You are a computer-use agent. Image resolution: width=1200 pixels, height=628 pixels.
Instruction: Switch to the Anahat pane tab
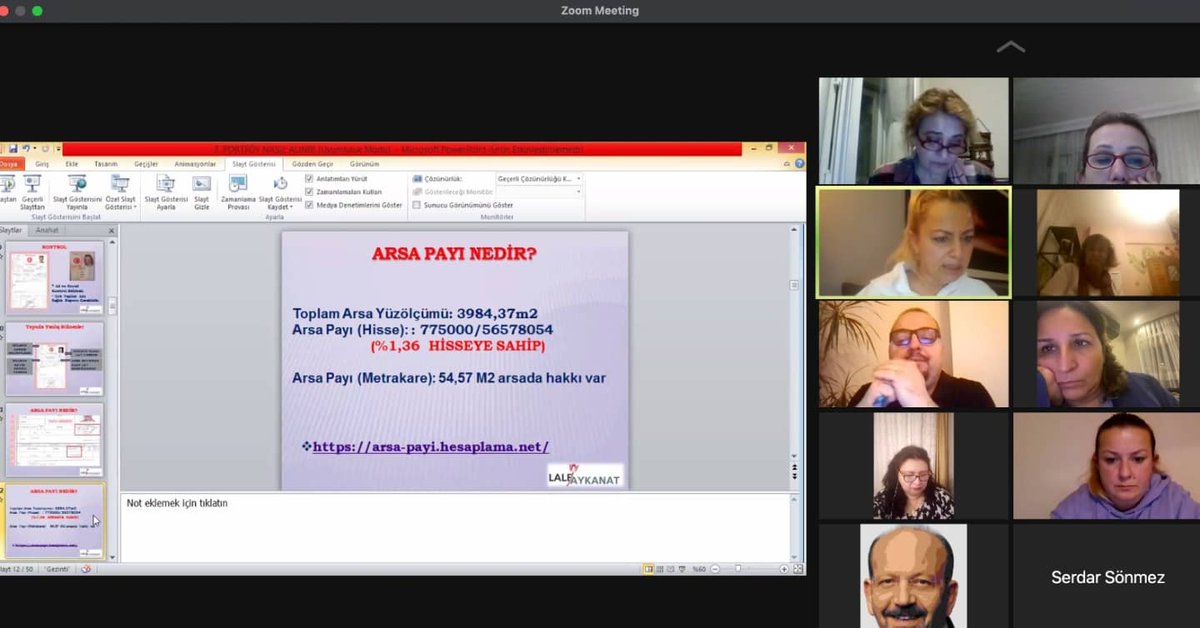[47, 231]
